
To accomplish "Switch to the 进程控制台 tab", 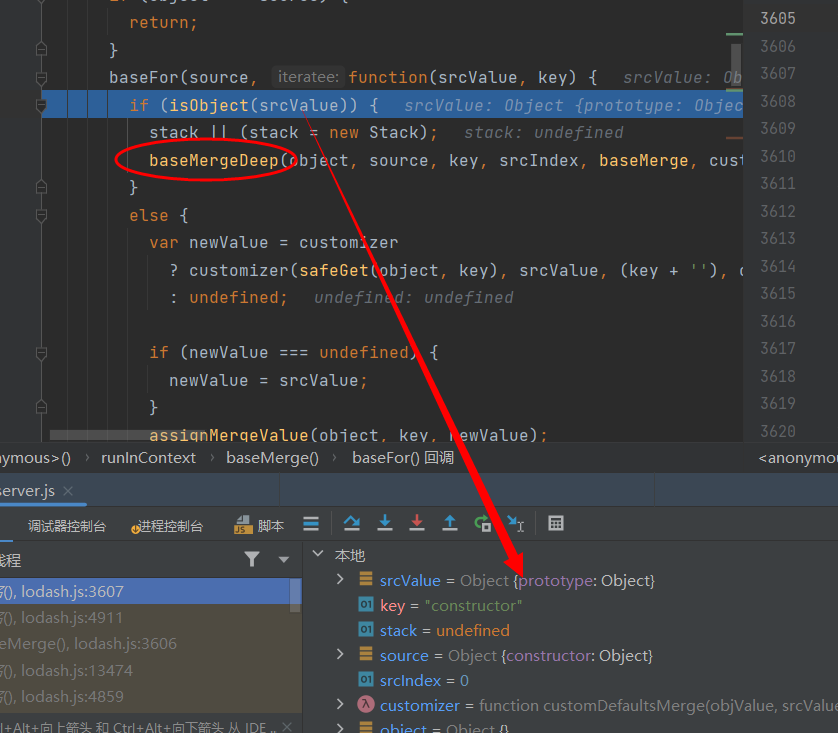I will (167, 526).
